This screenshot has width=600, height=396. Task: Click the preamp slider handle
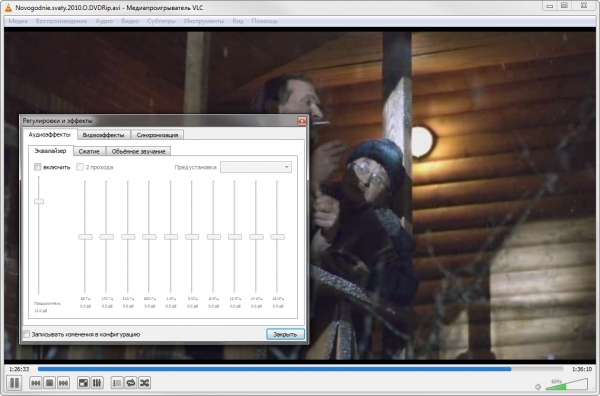click(39, 201)
